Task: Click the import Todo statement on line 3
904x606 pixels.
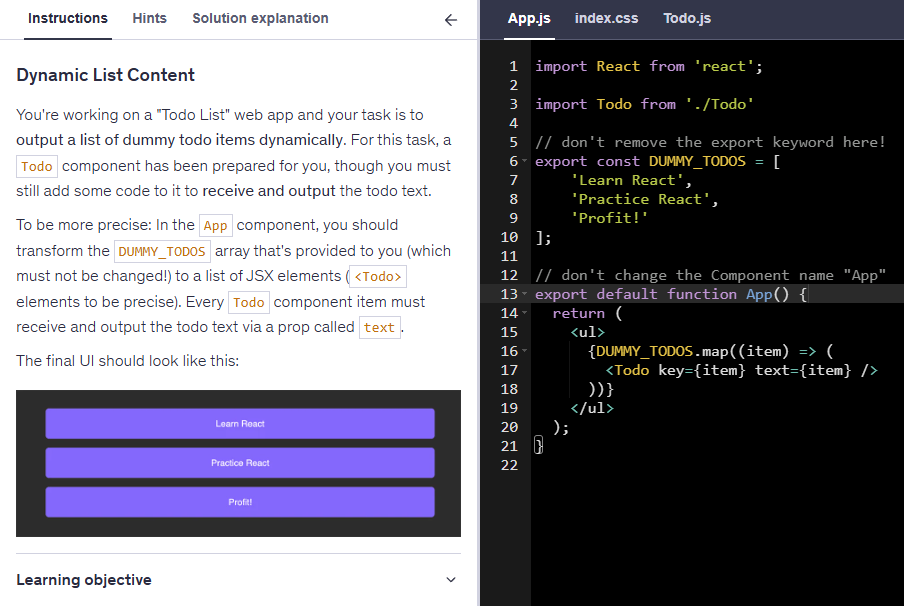Action: tap(644, 104)
